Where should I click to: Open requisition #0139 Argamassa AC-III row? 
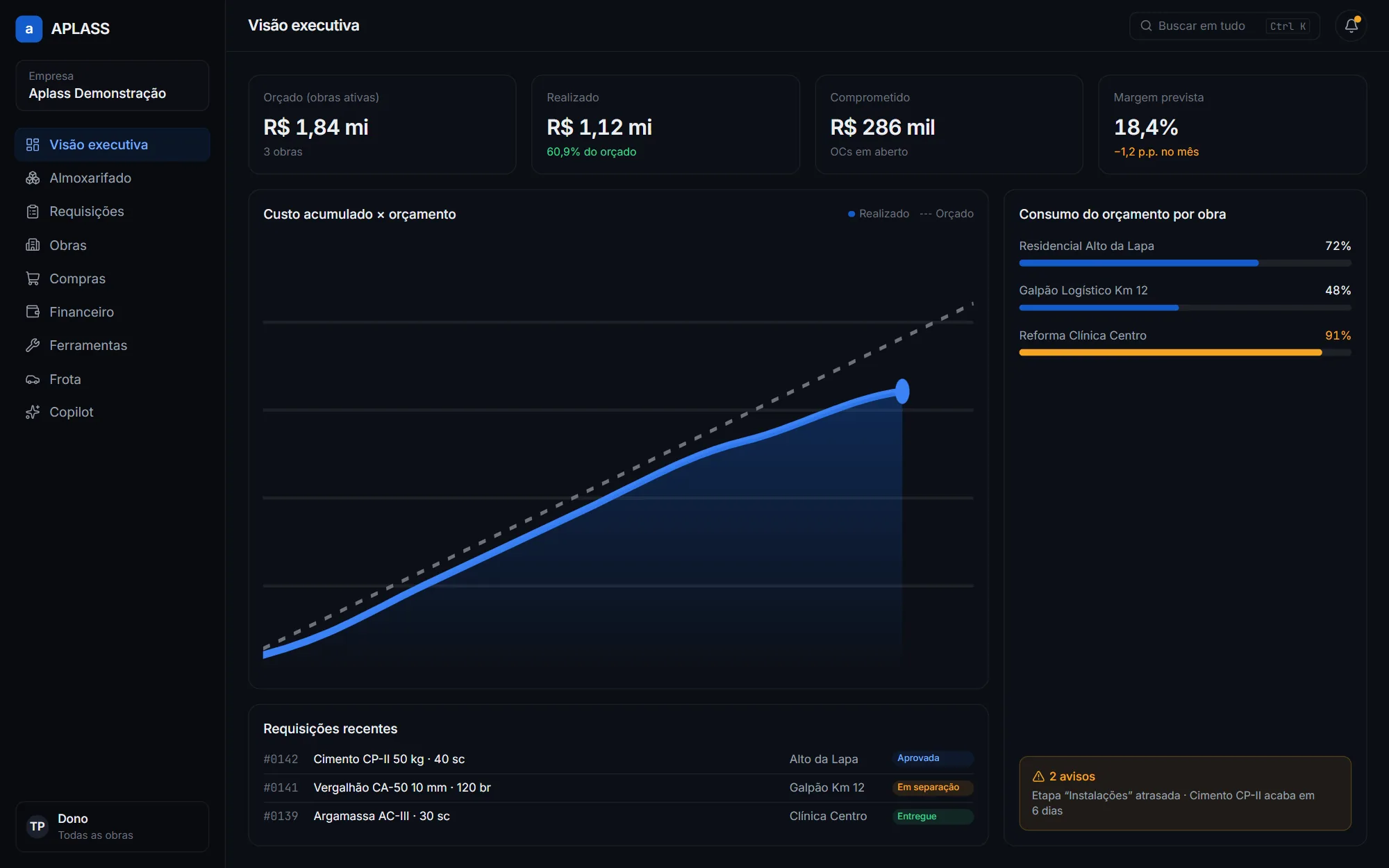point(618,817)
